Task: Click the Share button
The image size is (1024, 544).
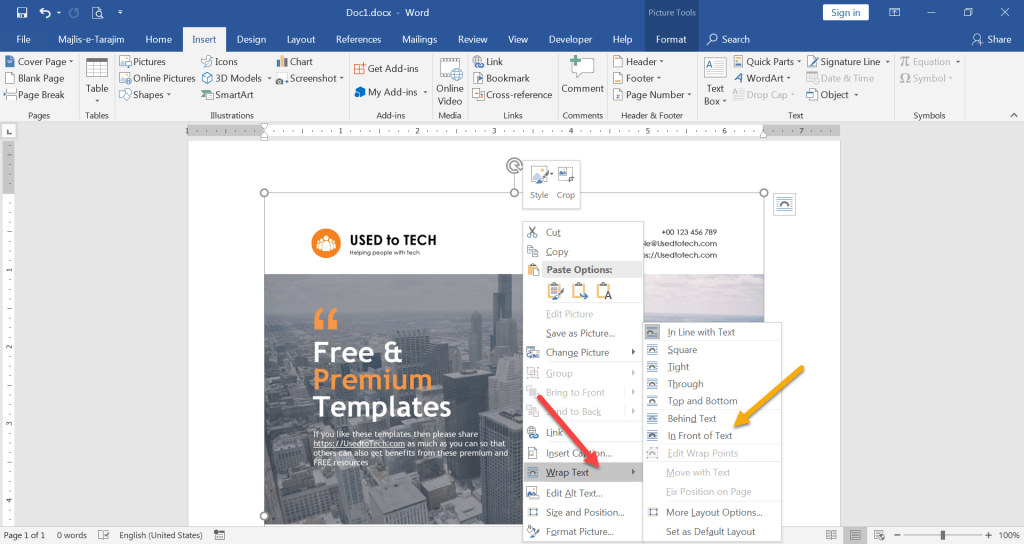Action: pos(991,39)
